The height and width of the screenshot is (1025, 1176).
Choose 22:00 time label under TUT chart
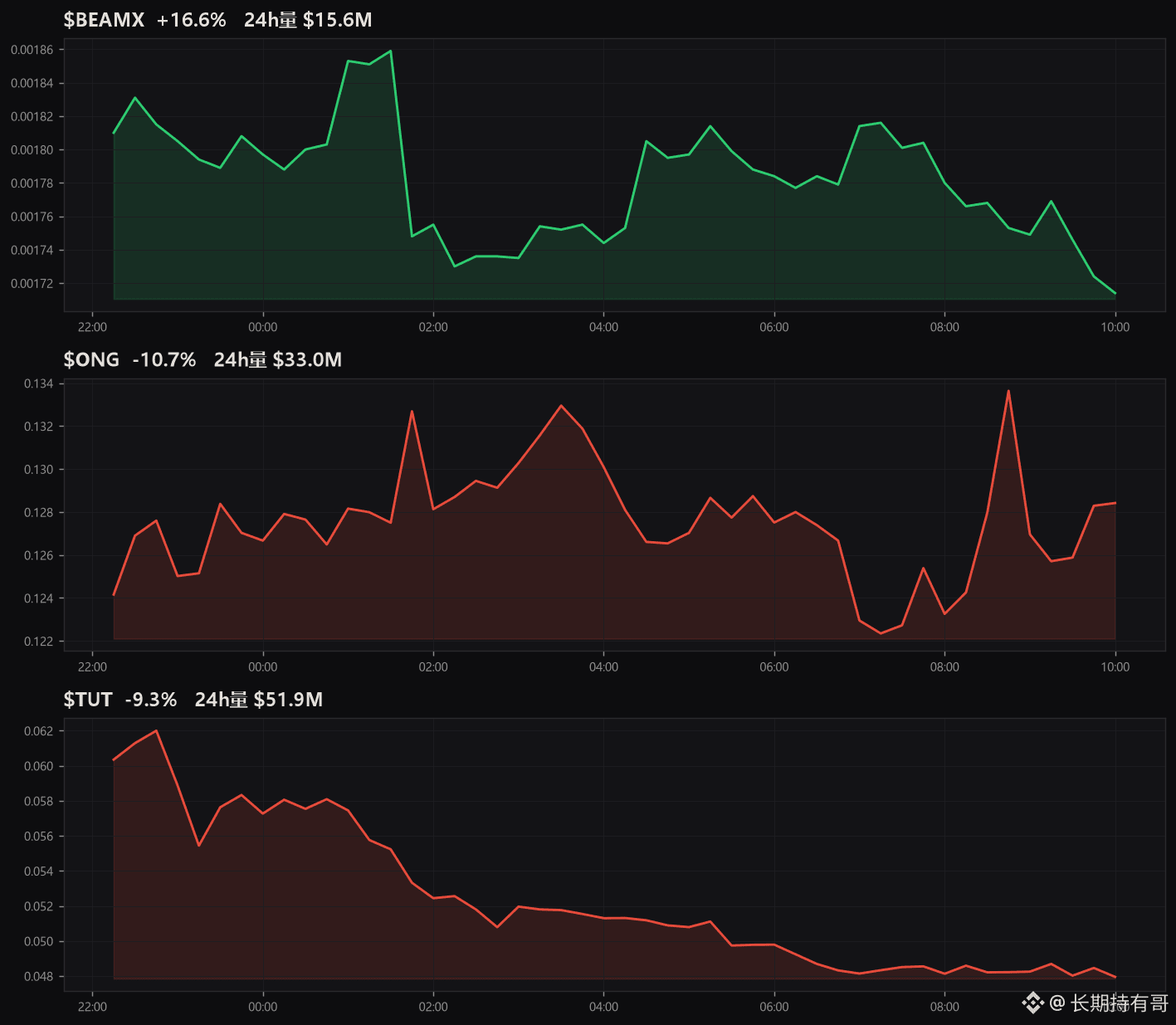[92, 1007]
